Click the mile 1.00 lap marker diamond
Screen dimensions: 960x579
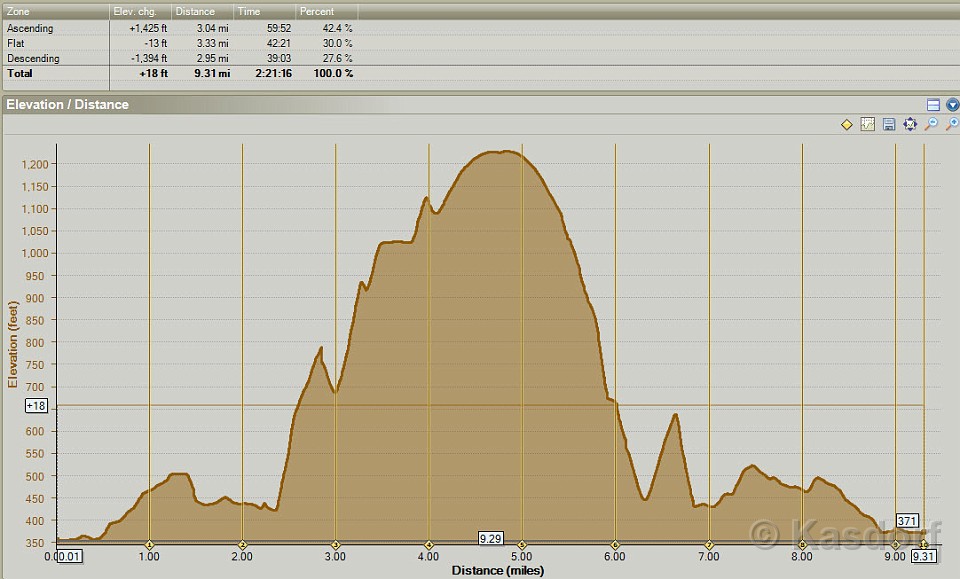149,544
